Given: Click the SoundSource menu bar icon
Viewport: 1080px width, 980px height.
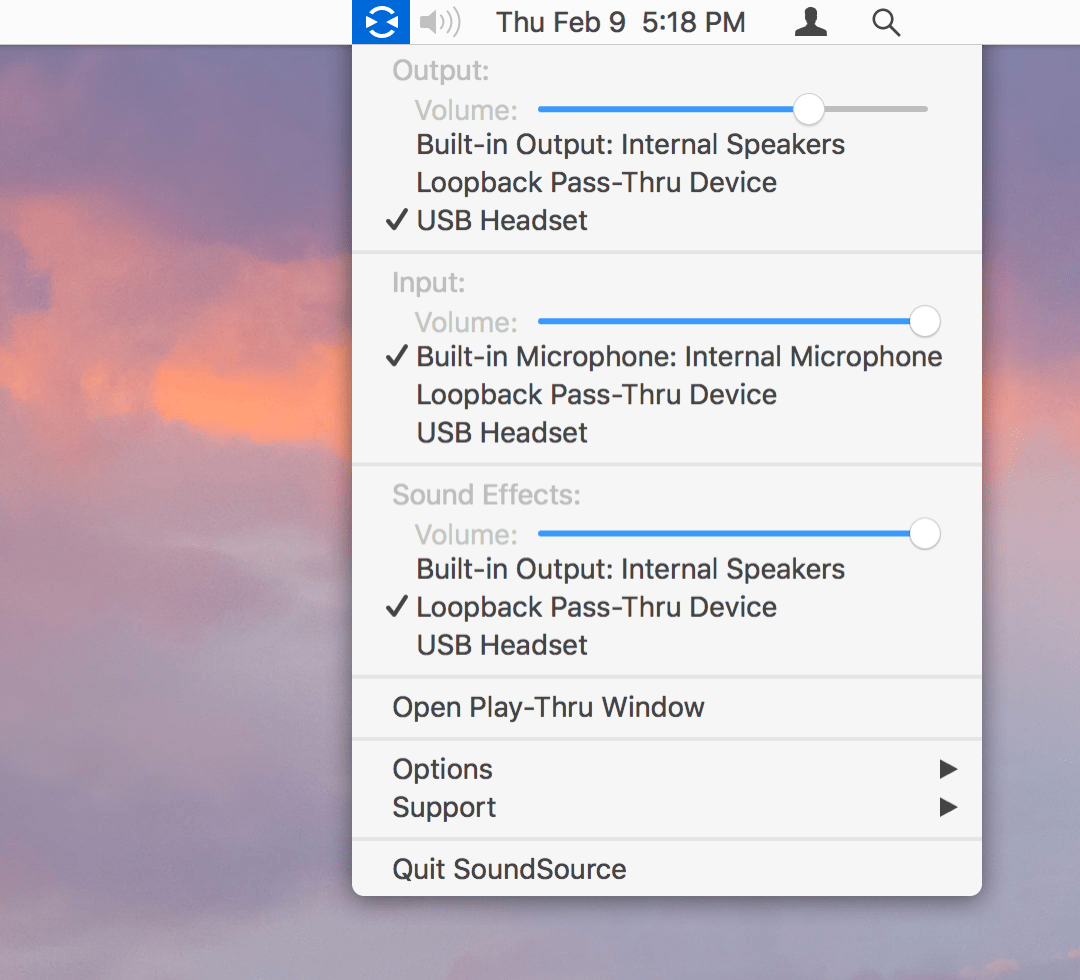Looking at the screenshot, I should point(381,22).
